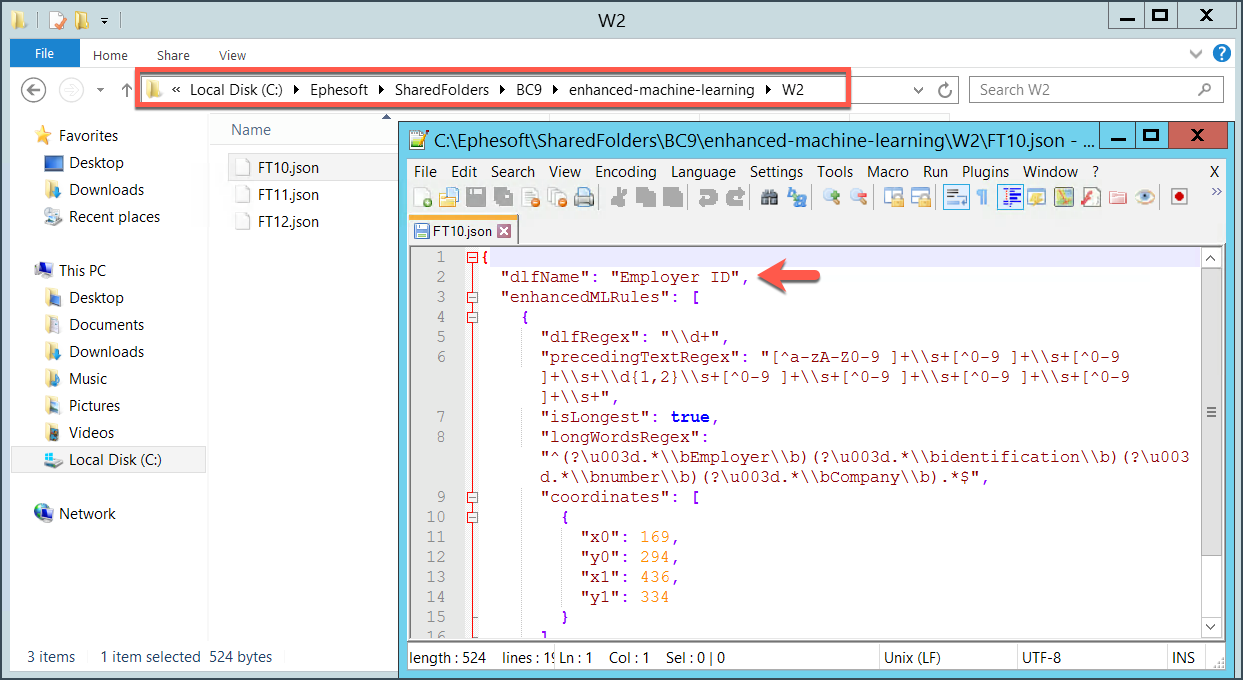The width and height of the screenshot is (1243, 680).
Task: Expand the Explorer ribbon chevron
Action: coord(1196,54)
